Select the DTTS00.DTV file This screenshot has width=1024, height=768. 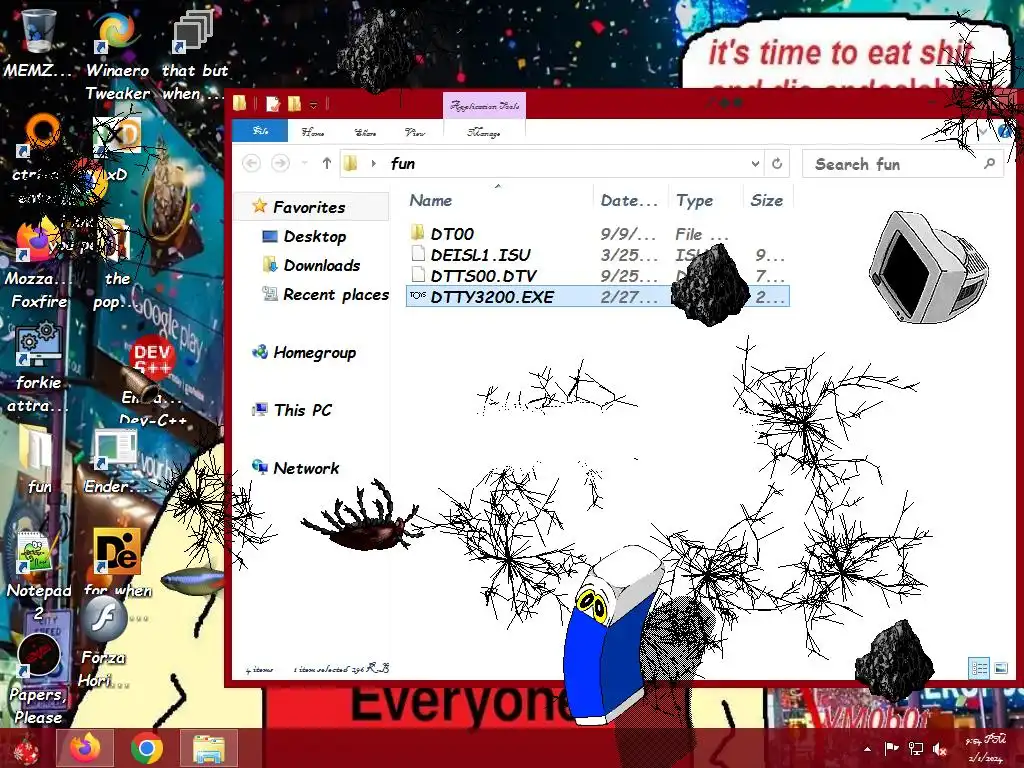click(598, 276)
